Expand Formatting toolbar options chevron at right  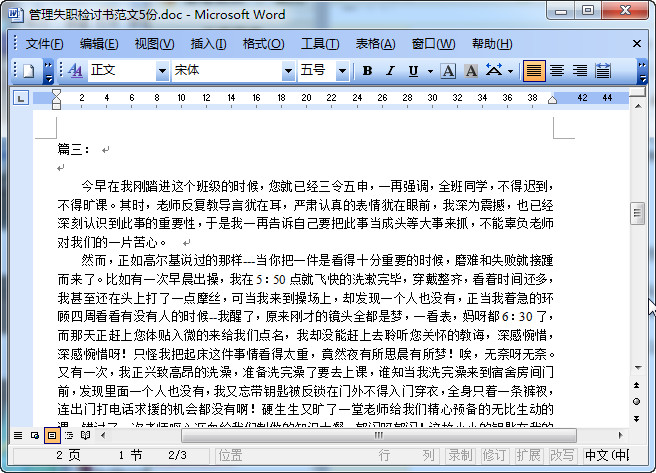(x=642, y=71)
